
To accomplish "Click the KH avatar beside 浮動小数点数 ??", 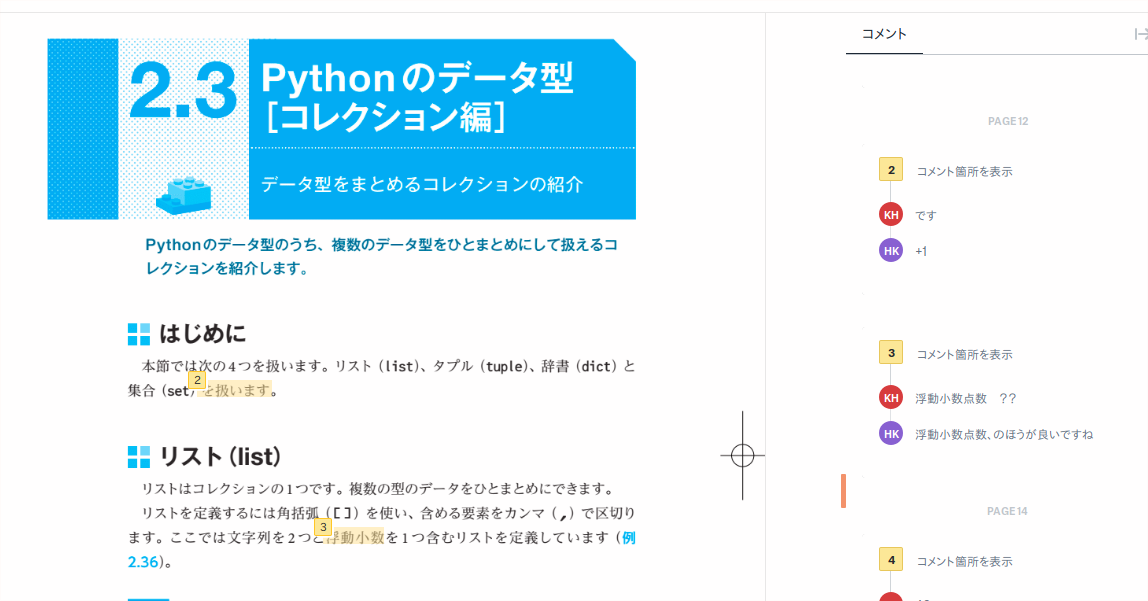I will 891,397.
